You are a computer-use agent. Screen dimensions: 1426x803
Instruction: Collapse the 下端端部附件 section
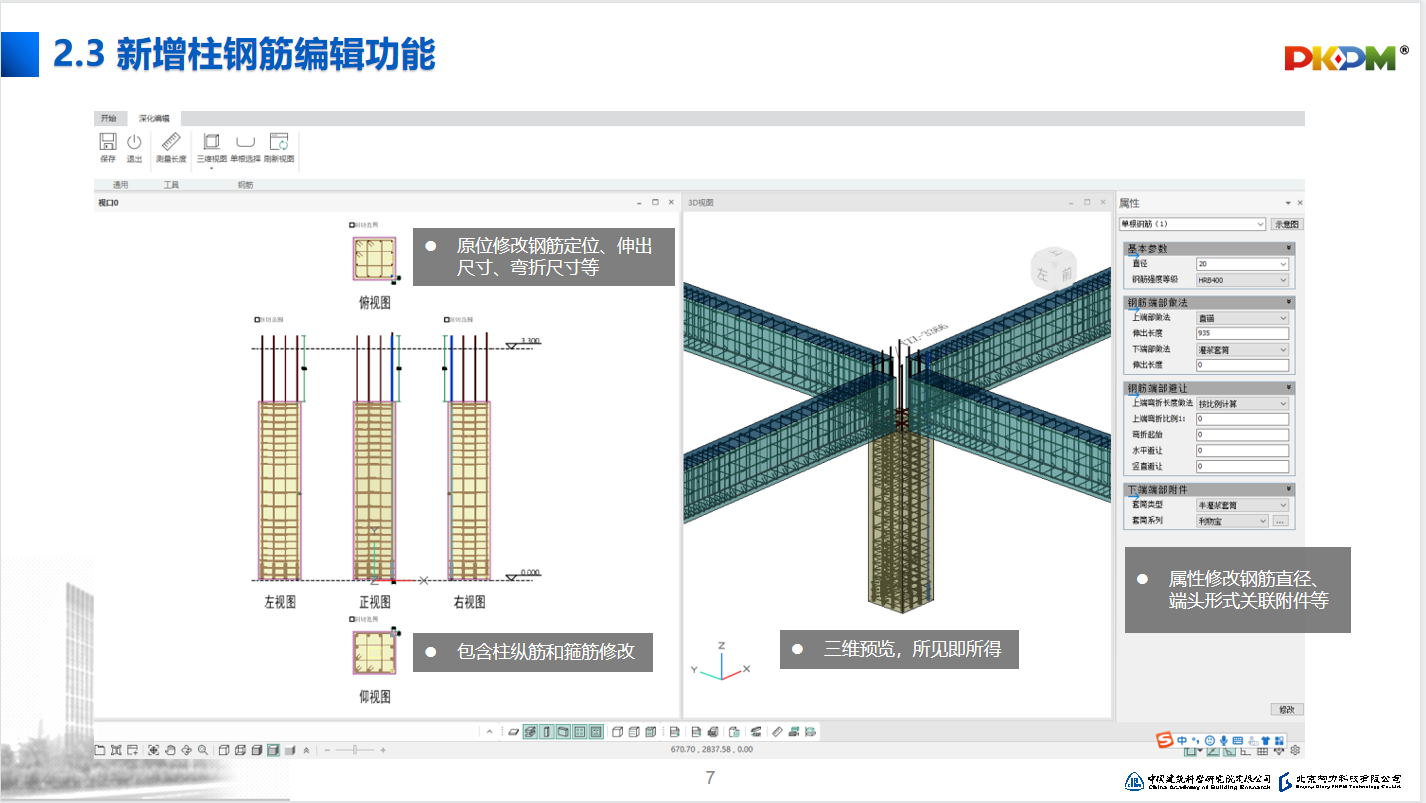1288,490
